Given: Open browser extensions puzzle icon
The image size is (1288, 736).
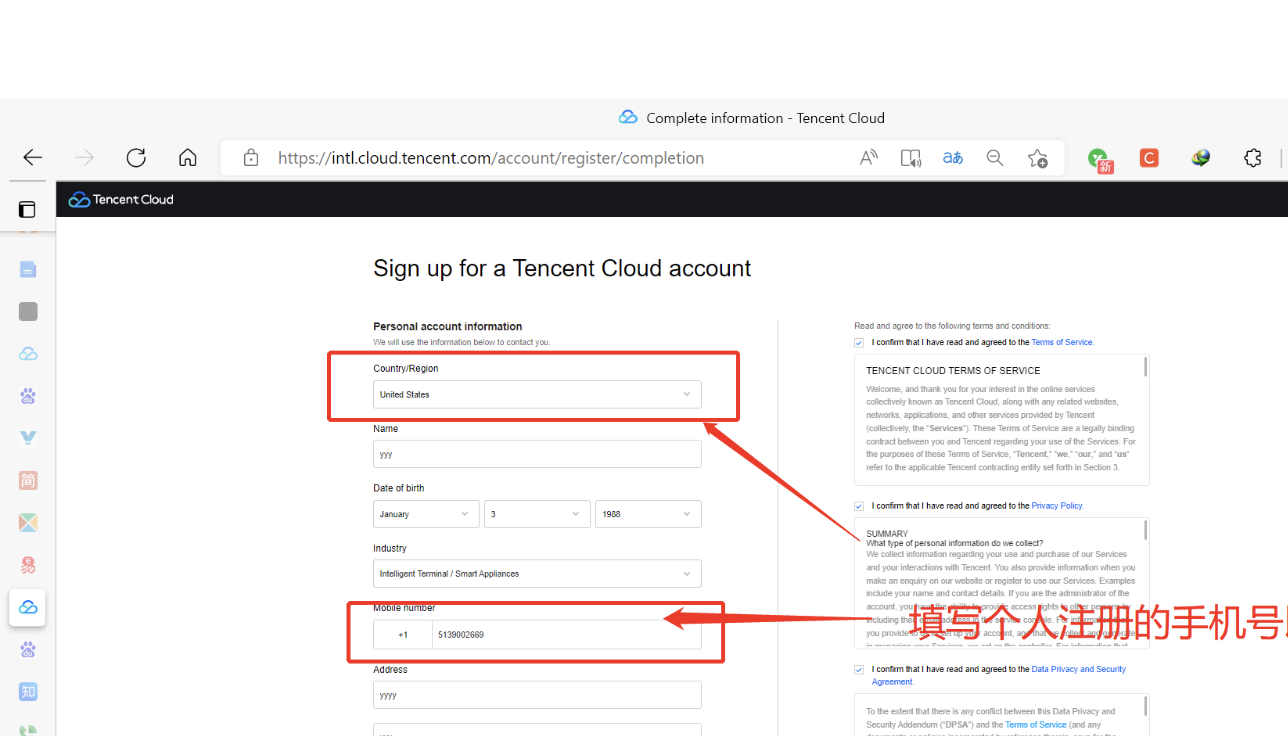Looking at the screenshot, I should click(1252, 158).
